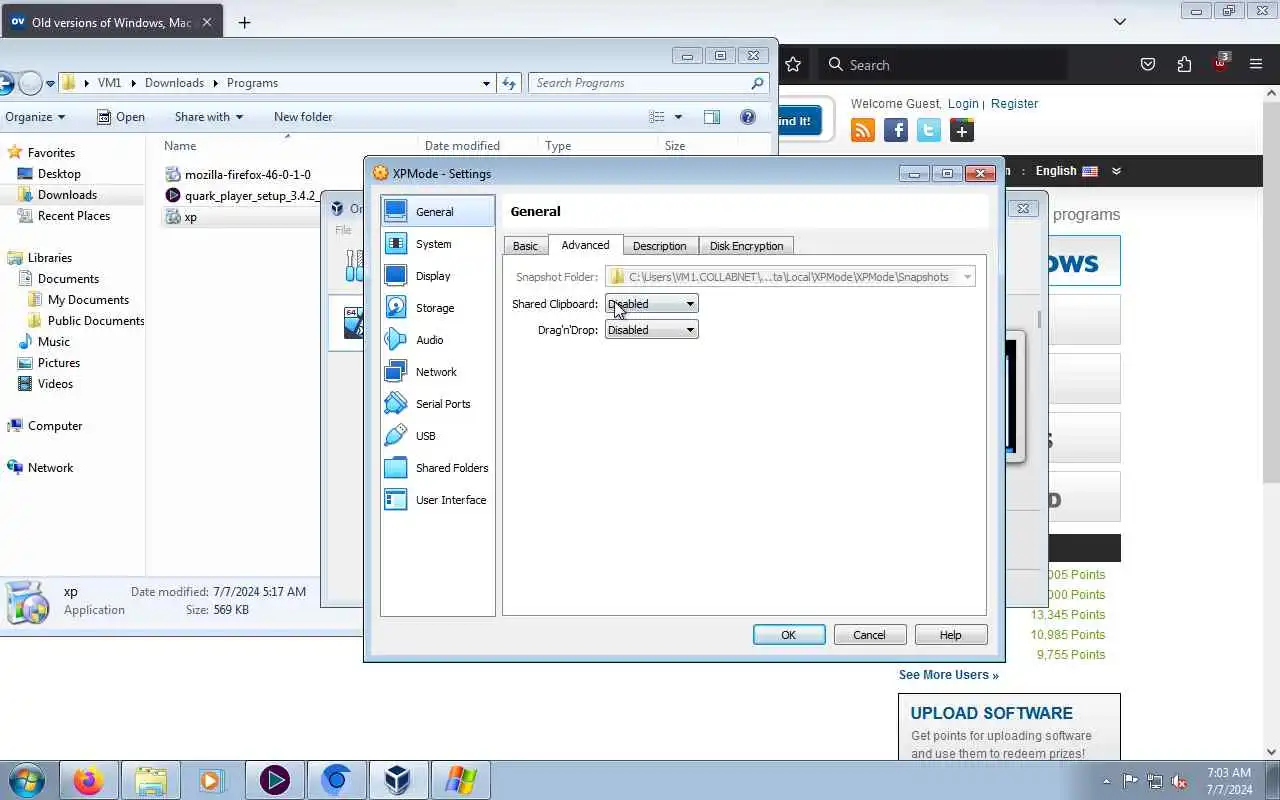Click New folder in Explorer toolbar
This screenshot has width=1280, height=800.
pyautogui.click(x=303, y=117)
